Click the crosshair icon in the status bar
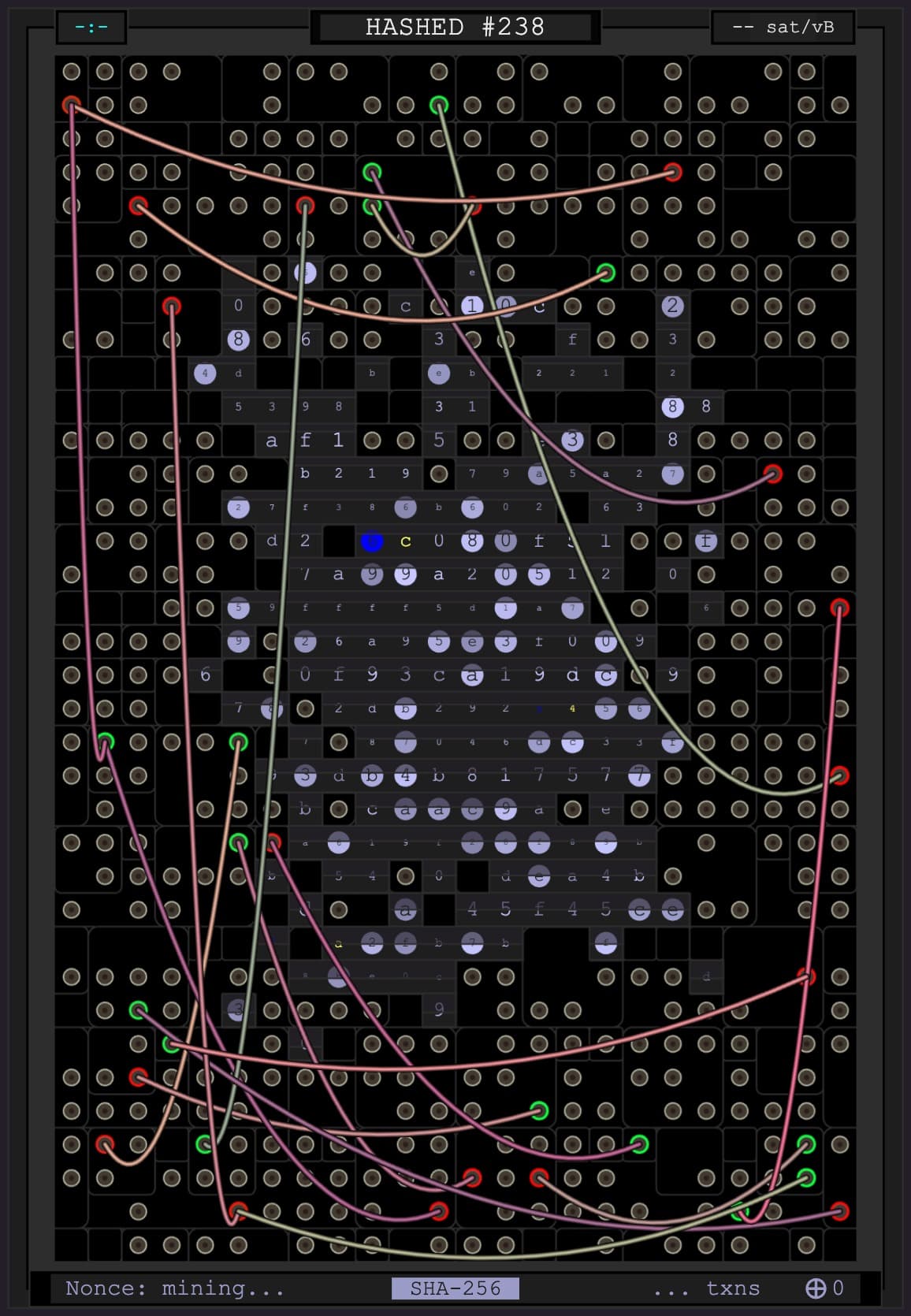This screenshot has width=911, height=1316. pyautogui.click(x=815, y=1288)
